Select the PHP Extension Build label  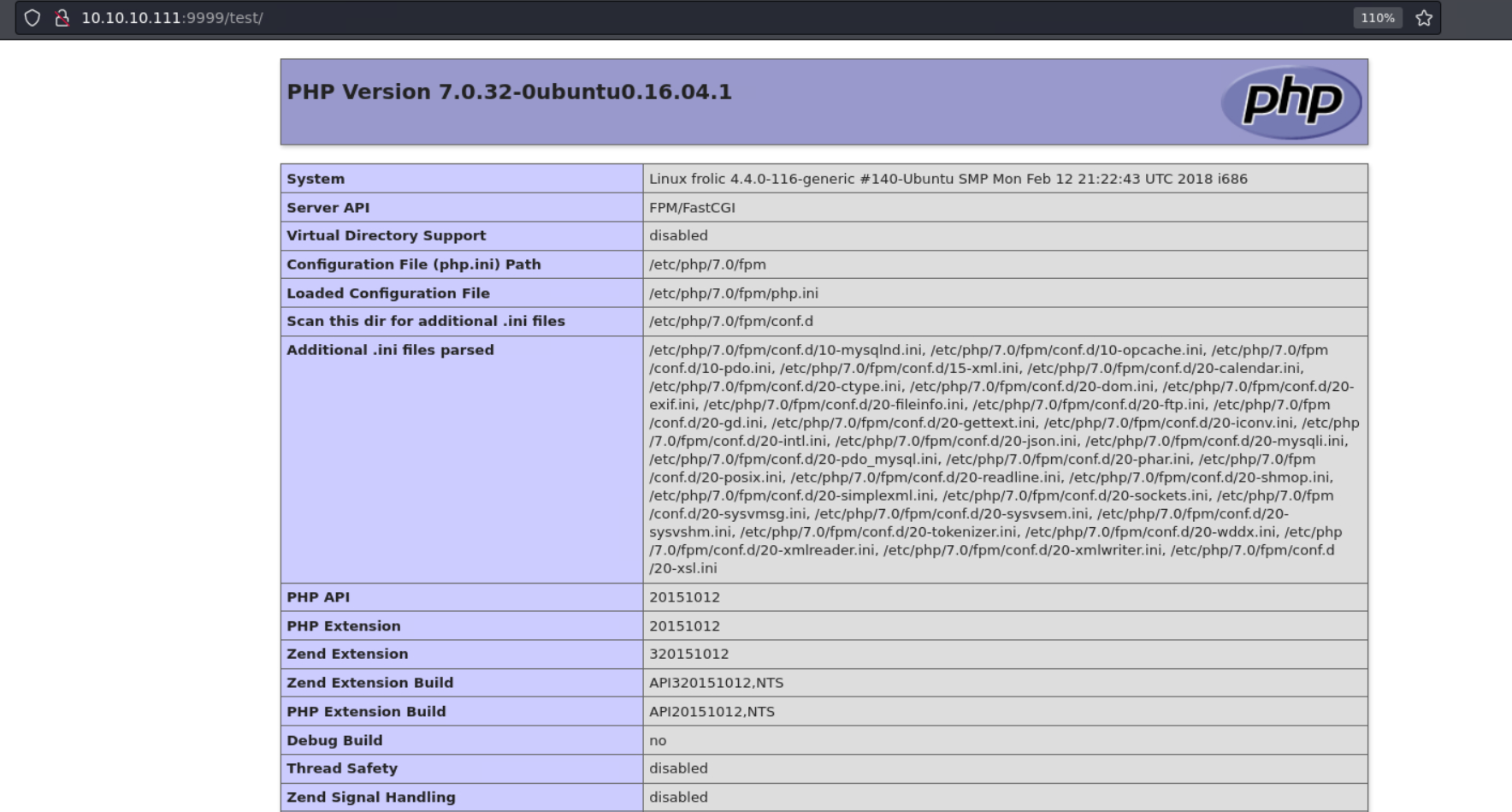(366, 711)
